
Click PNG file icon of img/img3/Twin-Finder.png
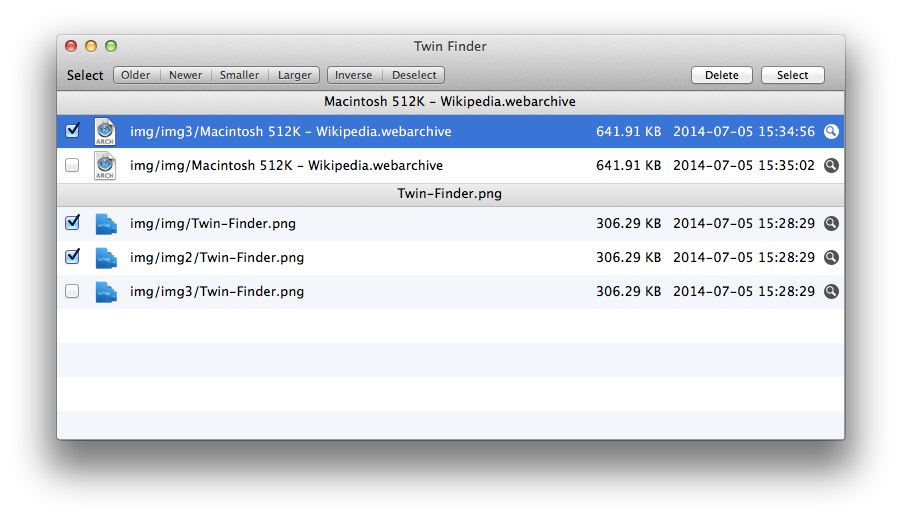click(x=106, y=292)
